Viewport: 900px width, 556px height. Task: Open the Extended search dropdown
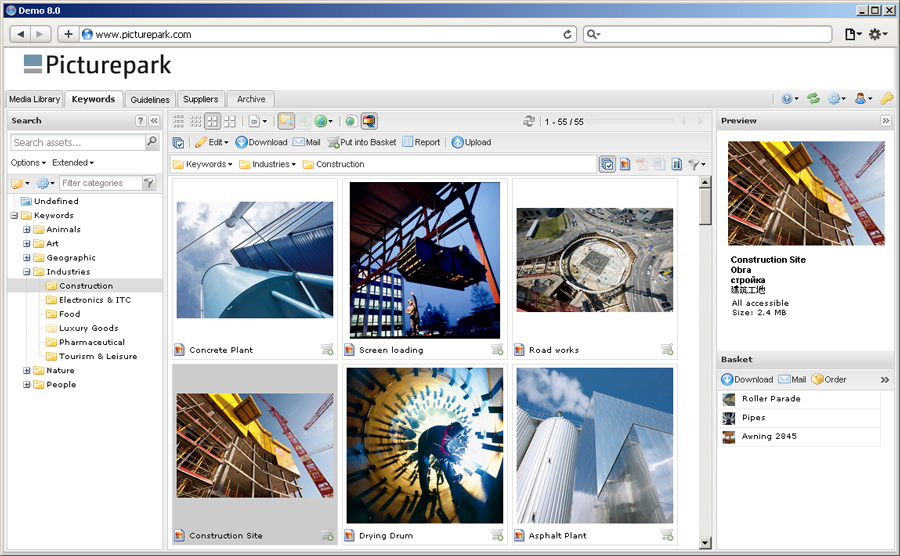[x=73, y=162]
